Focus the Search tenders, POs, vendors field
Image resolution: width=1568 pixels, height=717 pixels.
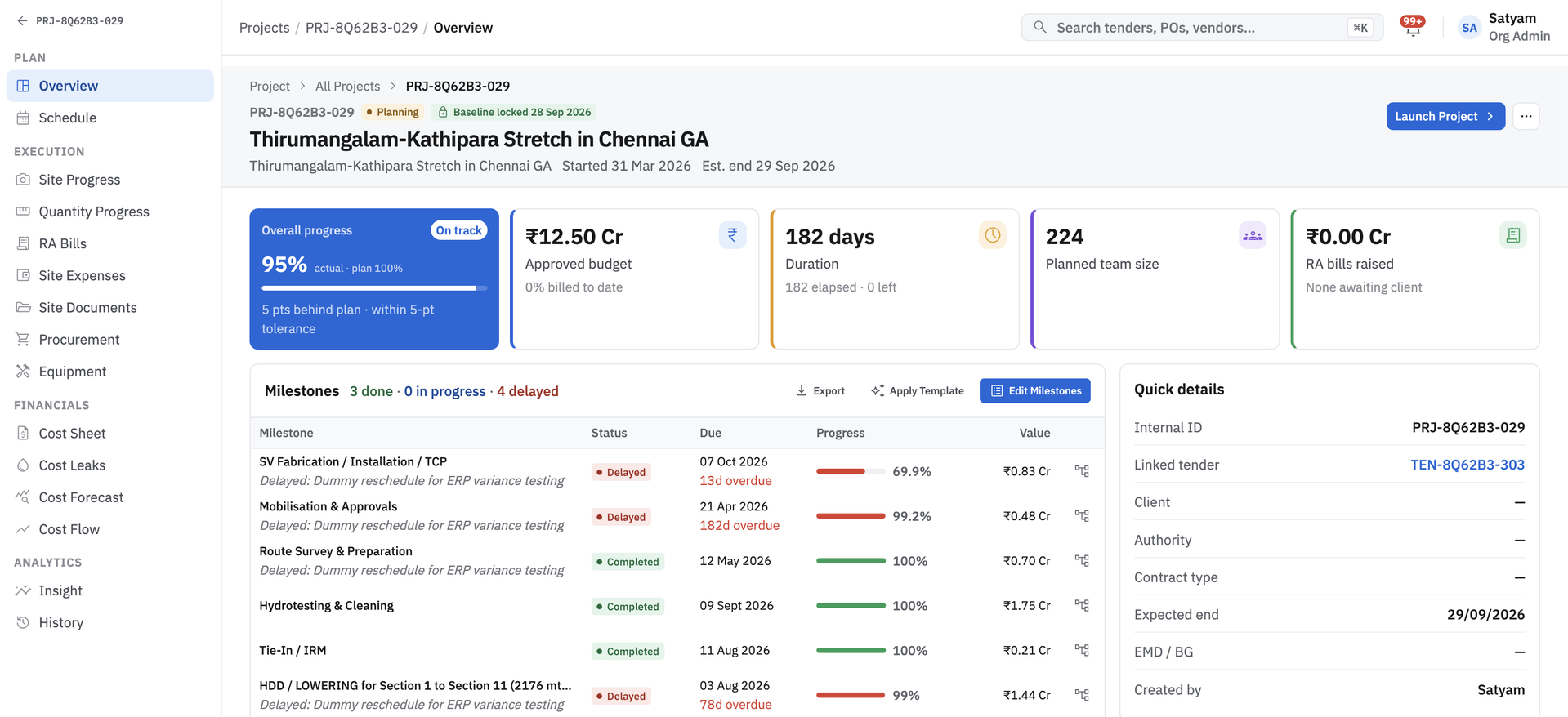click(x=1202, y=27)
